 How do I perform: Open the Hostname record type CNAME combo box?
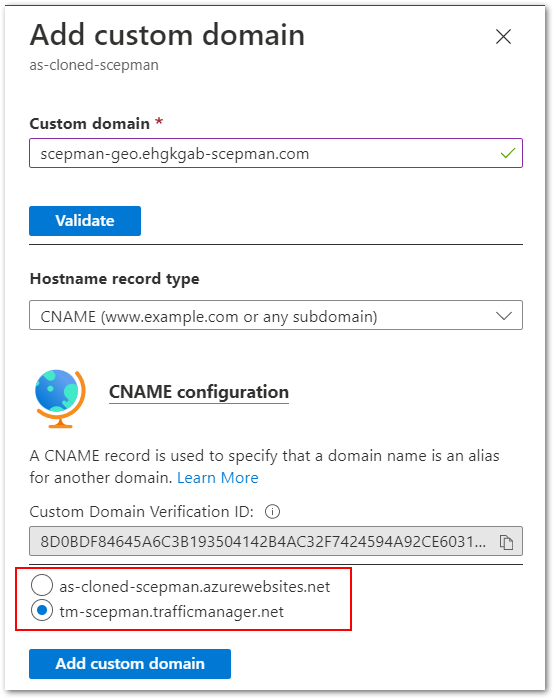(276, 315)
